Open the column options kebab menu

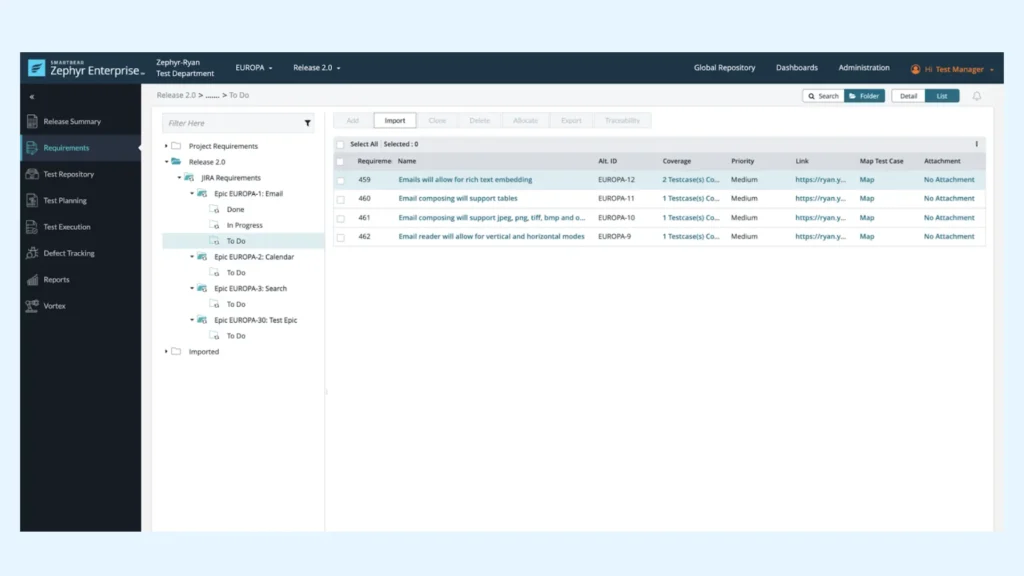976,144
